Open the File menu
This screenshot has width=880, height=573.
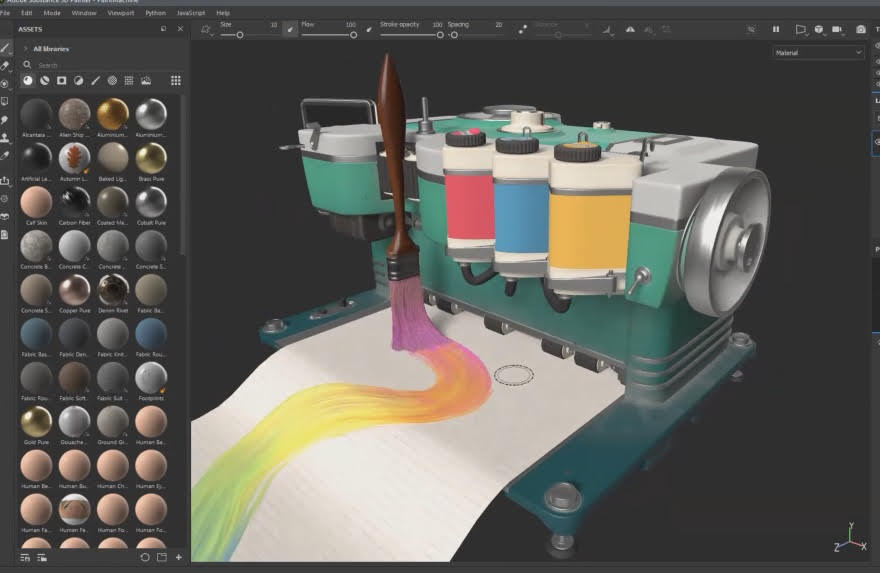[4, 12]
